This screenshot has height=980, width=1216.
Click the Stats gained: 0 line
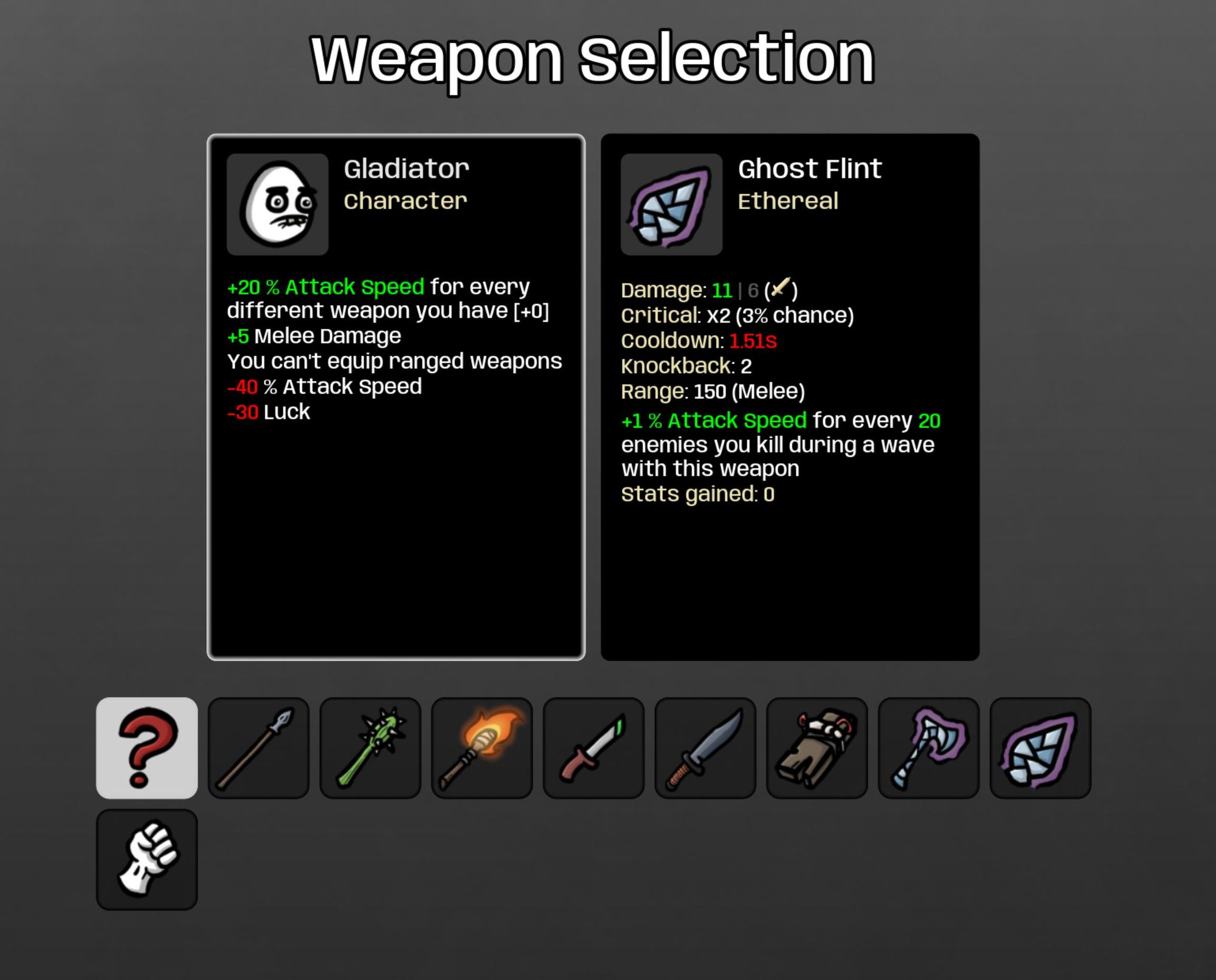697,494
